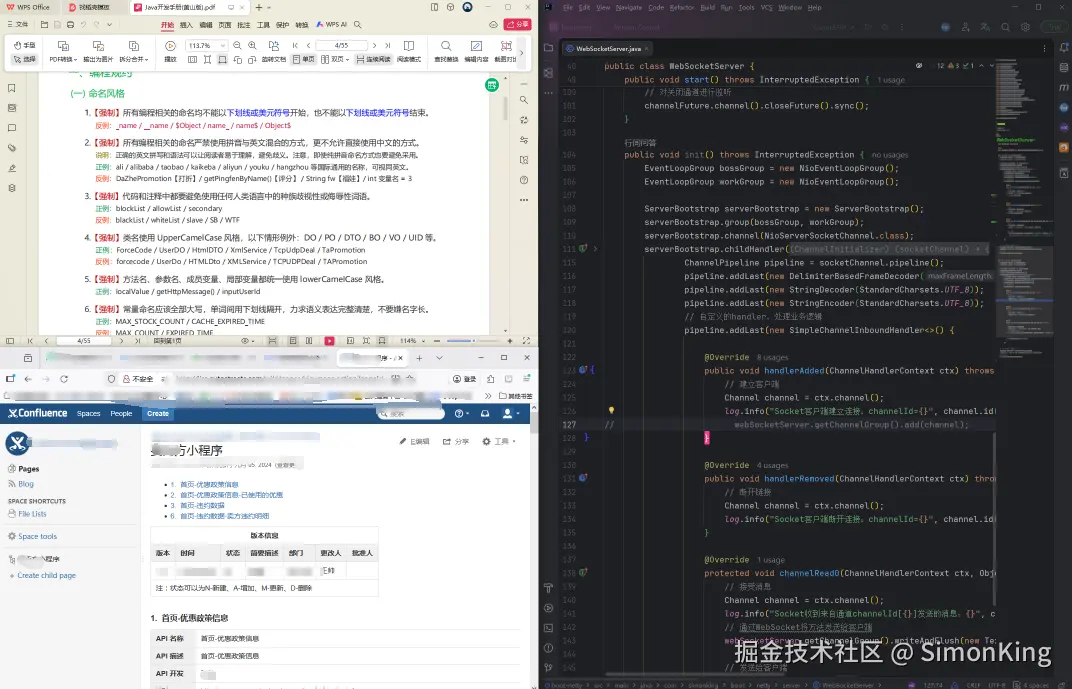Open the 文件 menu in WPS

pyautogui.click(x=18, y=25)
